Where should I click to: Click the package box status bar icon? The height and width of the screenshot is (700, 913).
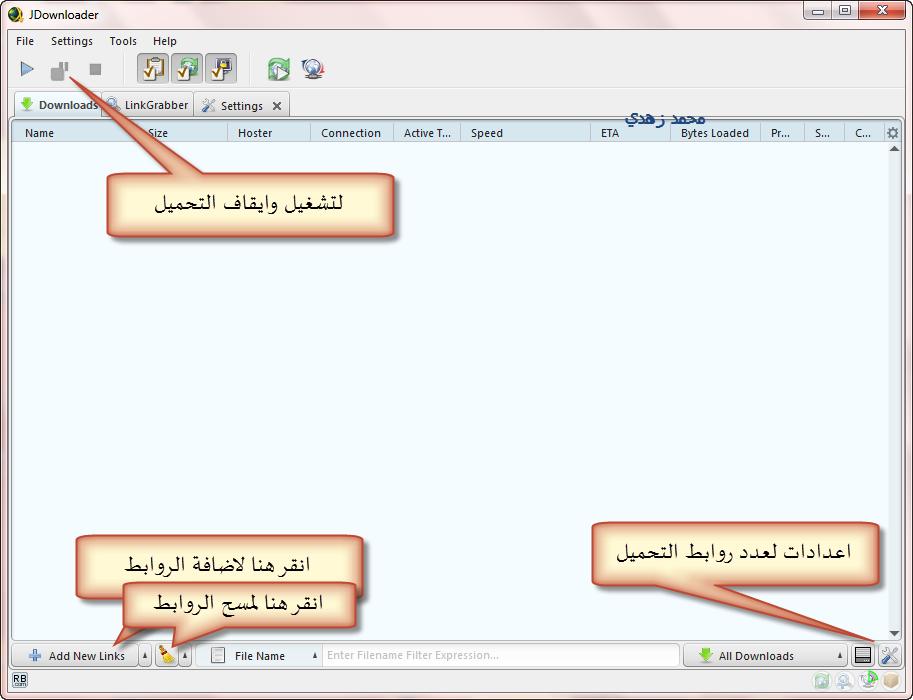coord(890,680)
